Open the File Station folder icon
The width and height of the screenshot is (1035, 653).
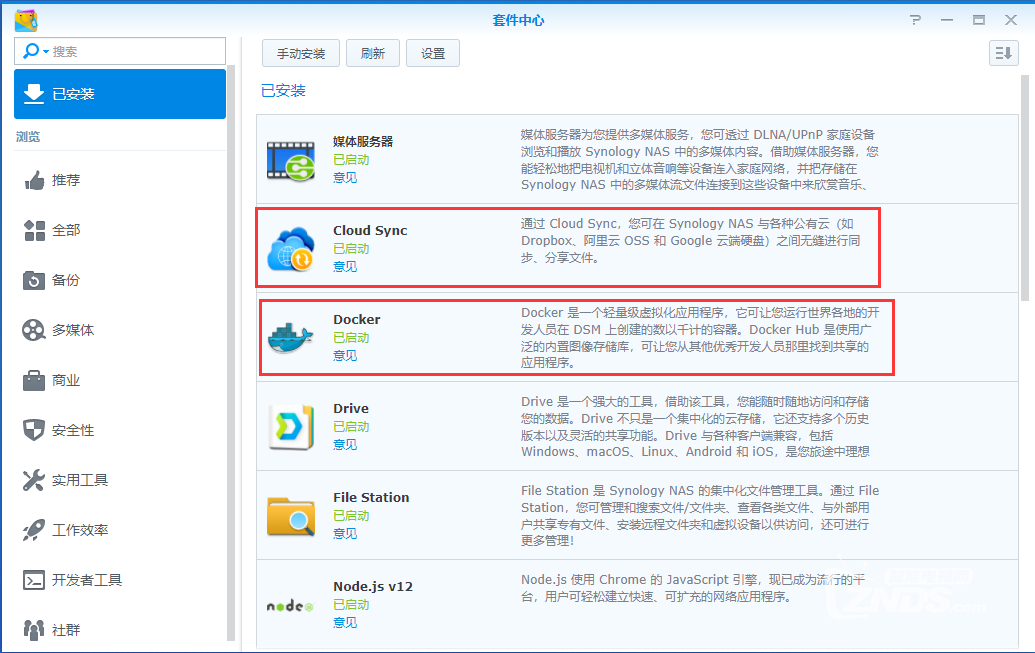click(x=291, y=516)
